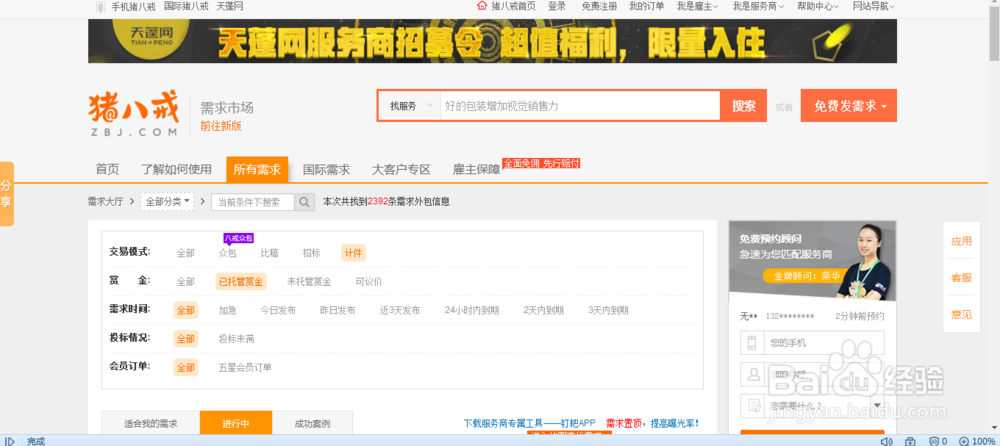Expand the 帮助中心 menu
Image resolution: width=1000 pixels, height=446 pixels.
pyautogui.click(x=818, y=6)
